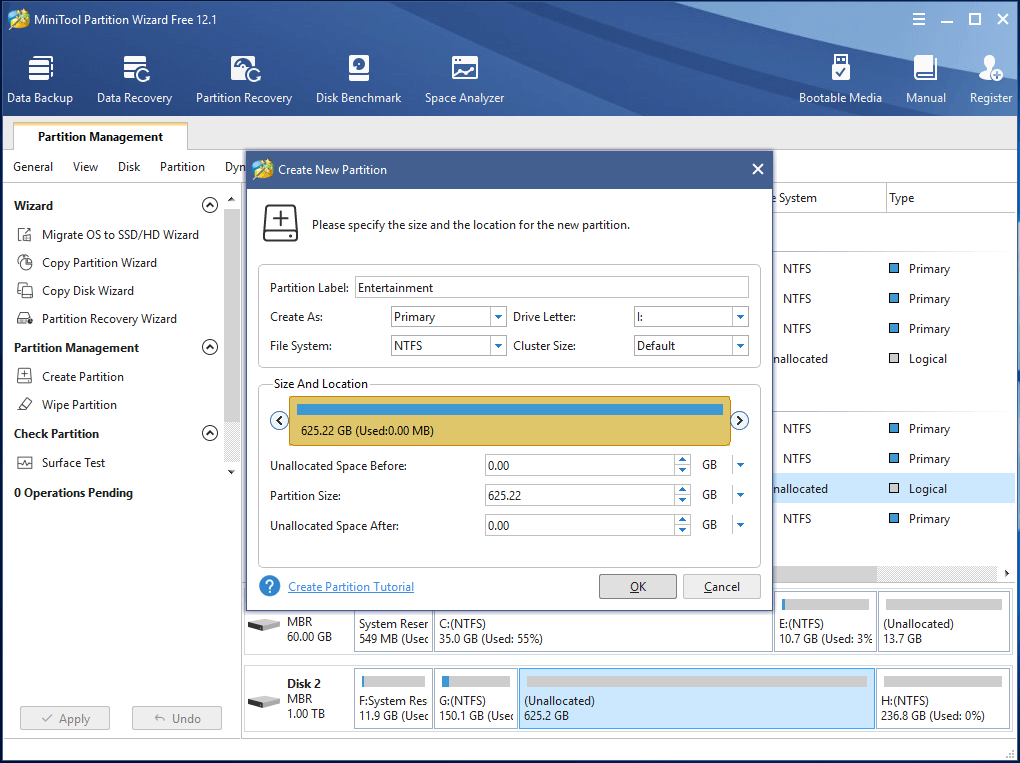Open the Register option
The height and width of the screenshot is (763, 1020).
[991, 79]
